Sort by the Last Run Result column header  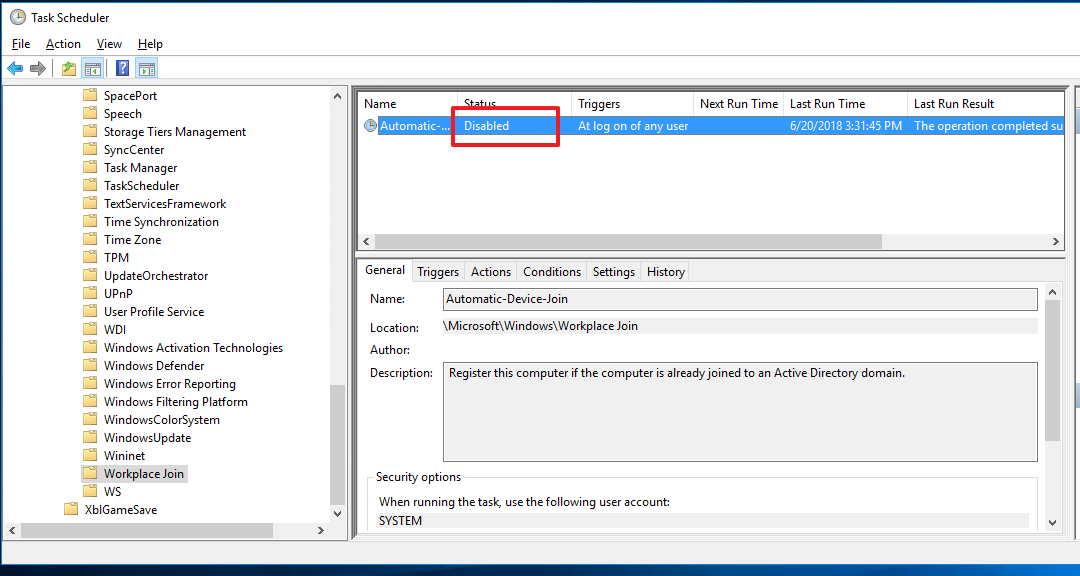coord(986,103)
